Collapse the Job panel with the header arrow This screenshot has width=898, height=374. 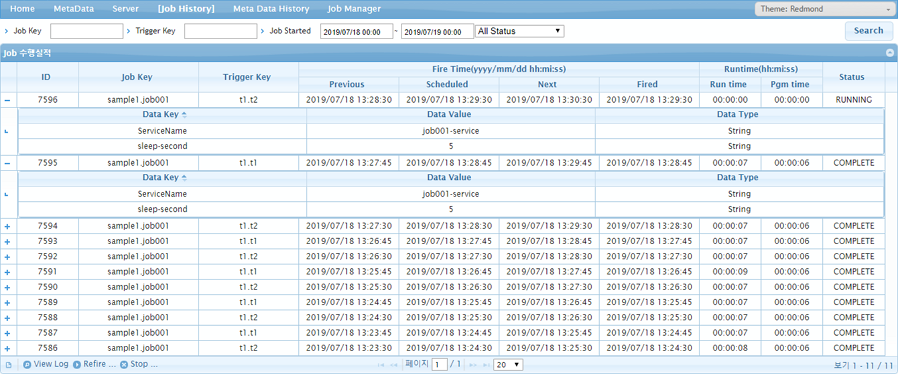pyautogui.click(x=890, y=53)
